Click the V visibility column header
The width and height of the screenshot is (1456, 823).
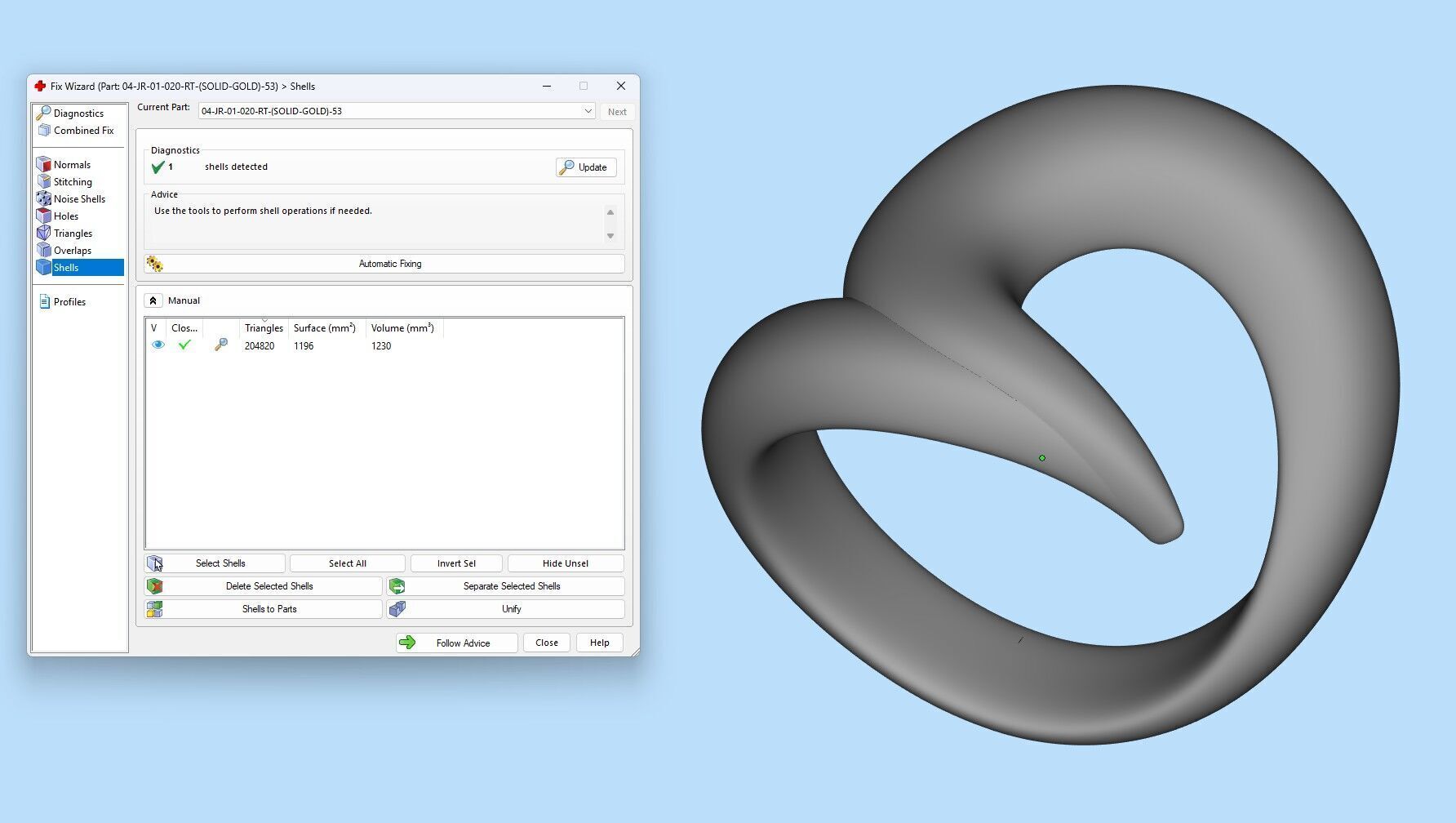coord(156,328)
